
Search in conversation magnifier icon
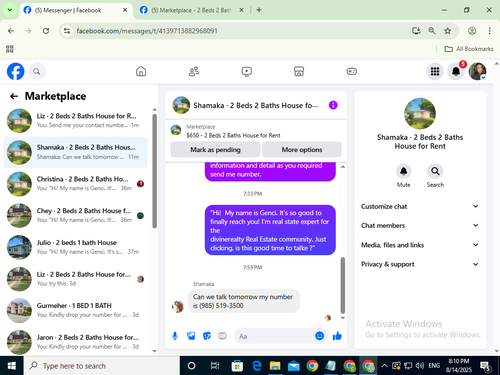[x=435, y=171]
